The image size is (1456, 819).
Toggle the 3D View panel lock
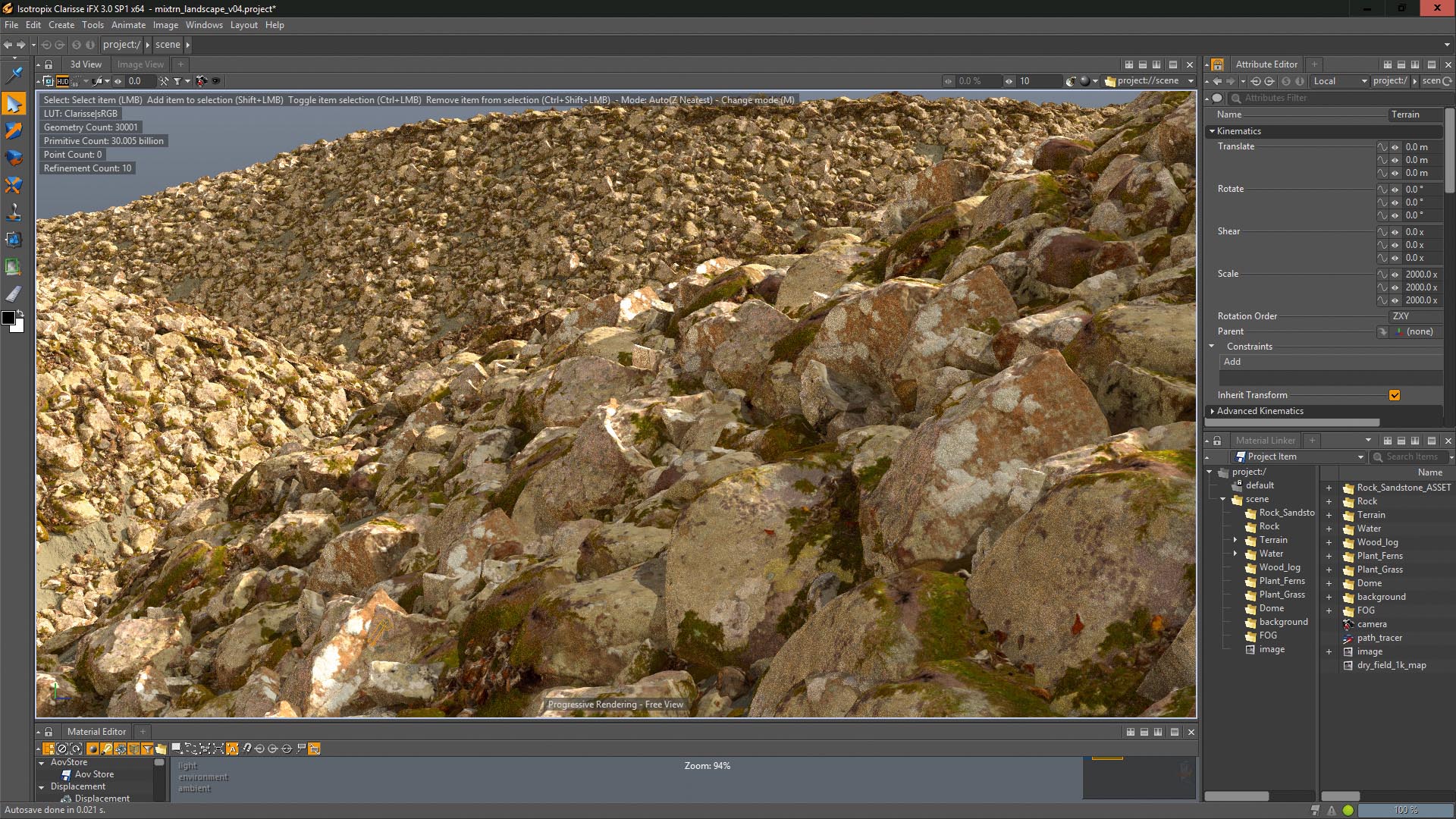click(x=49, y=64)
